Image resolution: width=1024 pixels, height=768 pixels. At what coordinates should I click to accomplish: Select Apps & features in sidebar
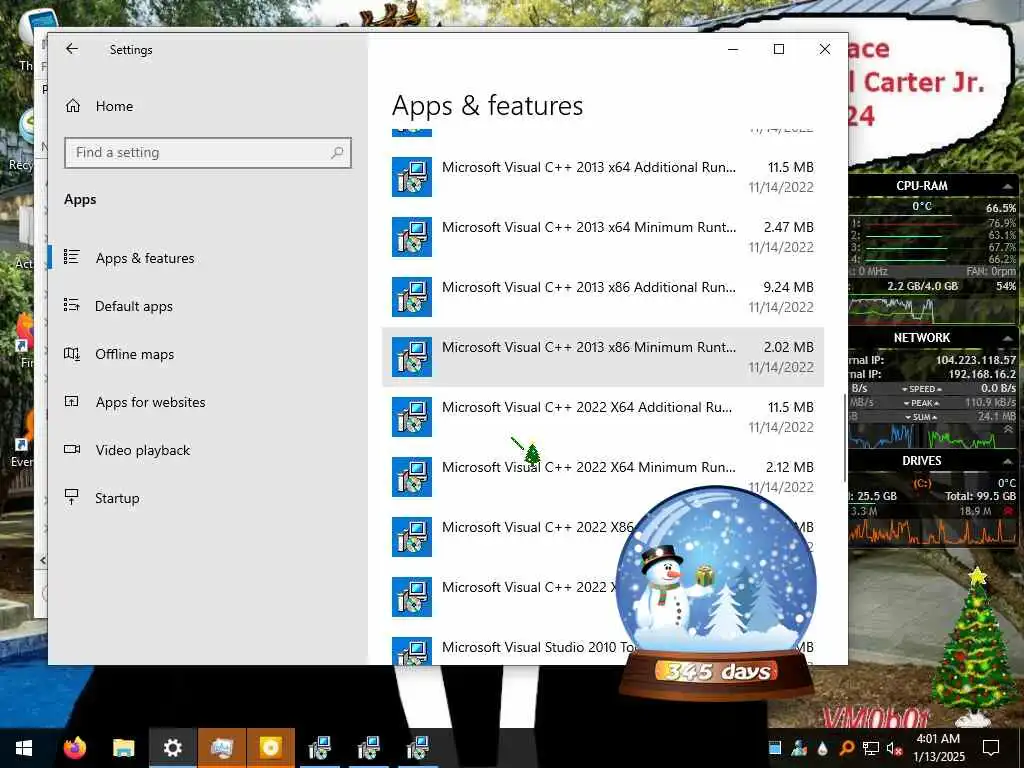pyautogui.click(x=145, y=258)
